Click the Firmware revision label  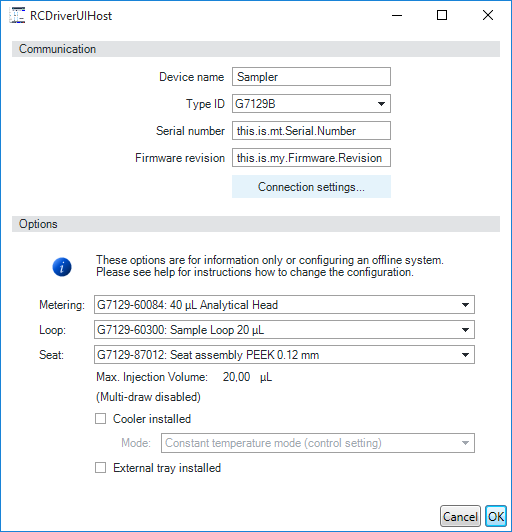pos(180,158)
